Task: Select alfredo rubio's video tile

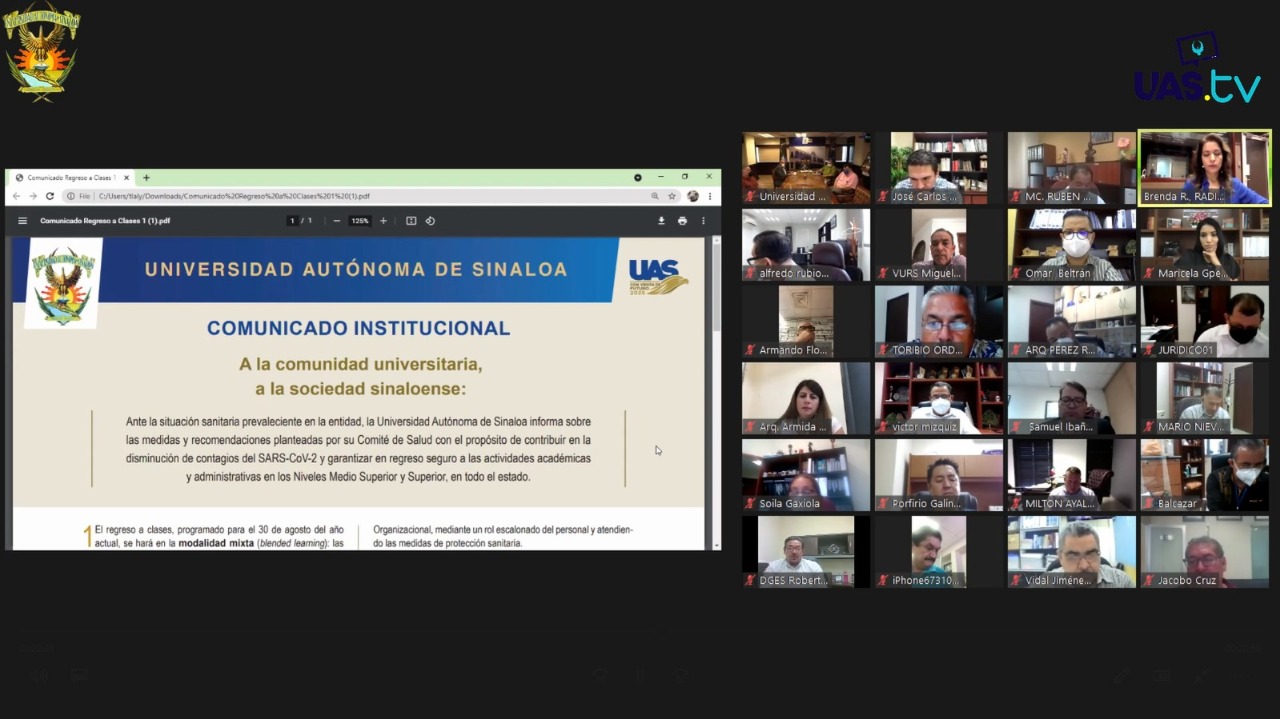Action: coord(806,245)
